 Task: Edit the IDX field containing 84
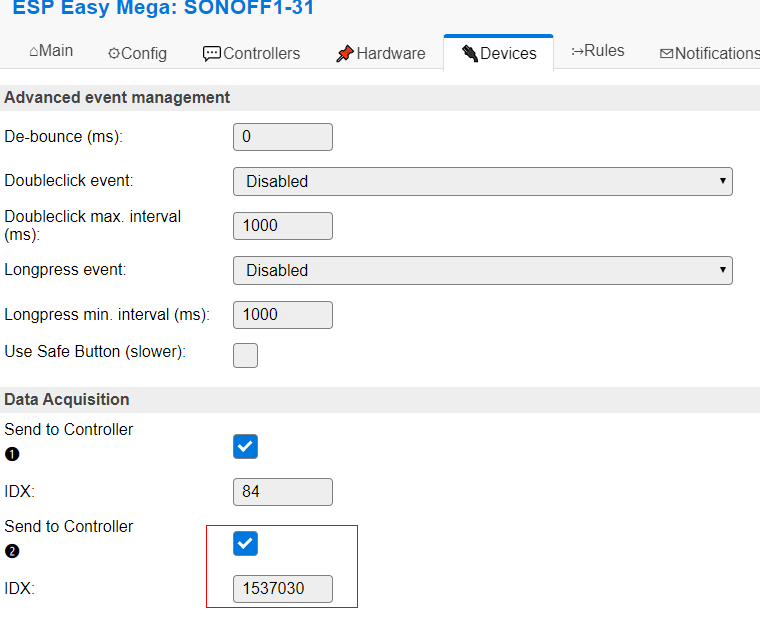[283, 492]
